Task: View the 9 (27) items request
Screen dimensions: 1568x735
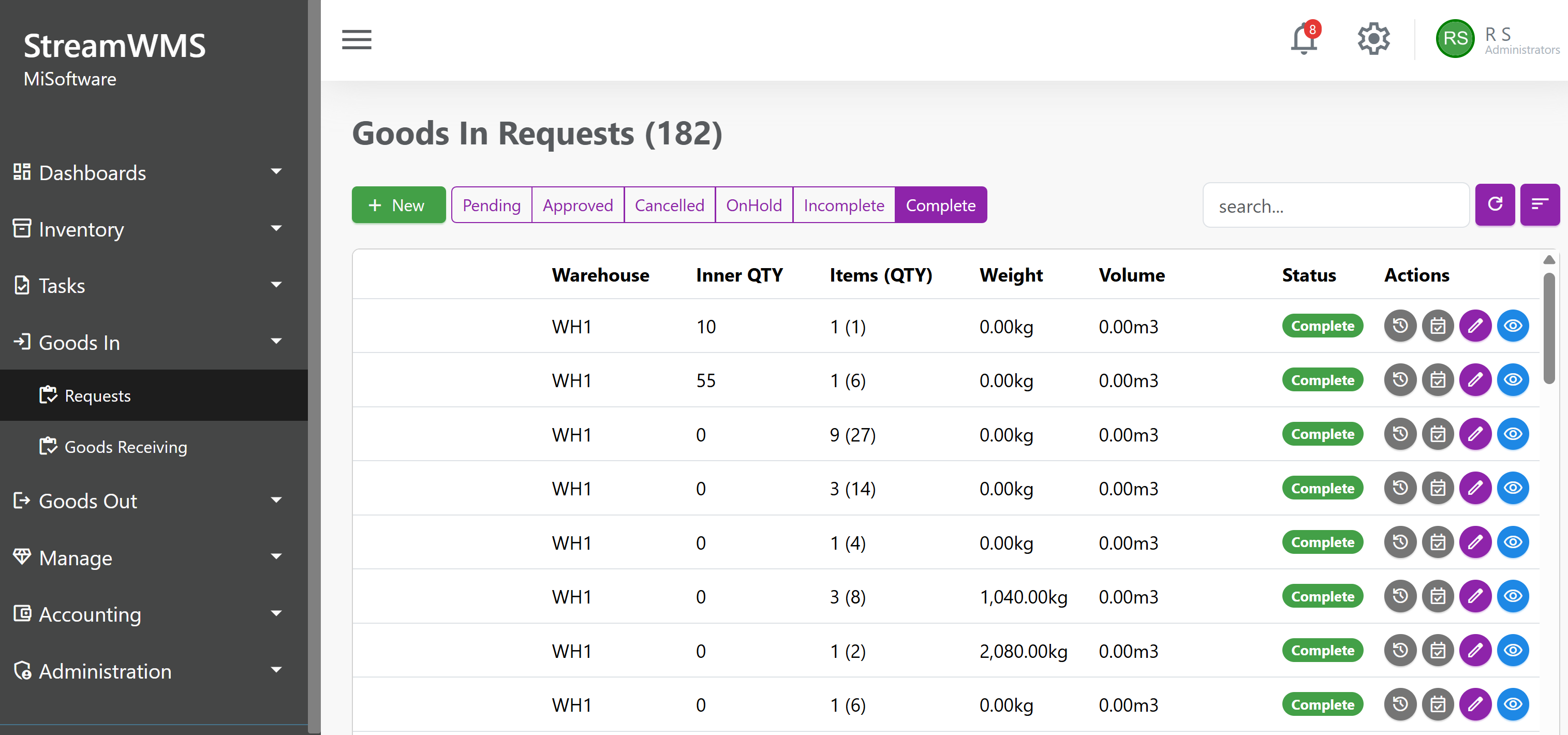Action: (x=1513, y=434)
